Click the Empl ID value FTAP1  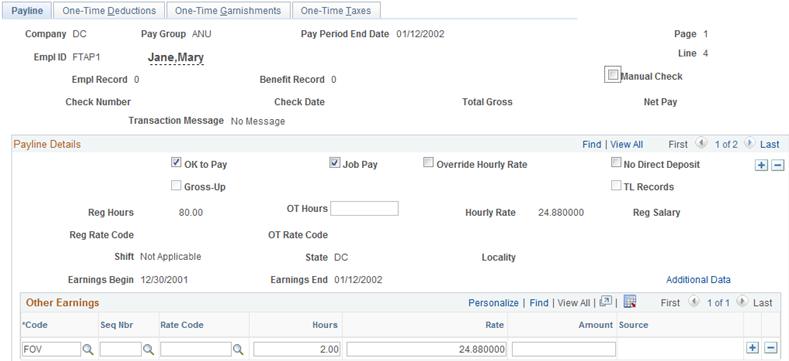(x=87, y=57)
